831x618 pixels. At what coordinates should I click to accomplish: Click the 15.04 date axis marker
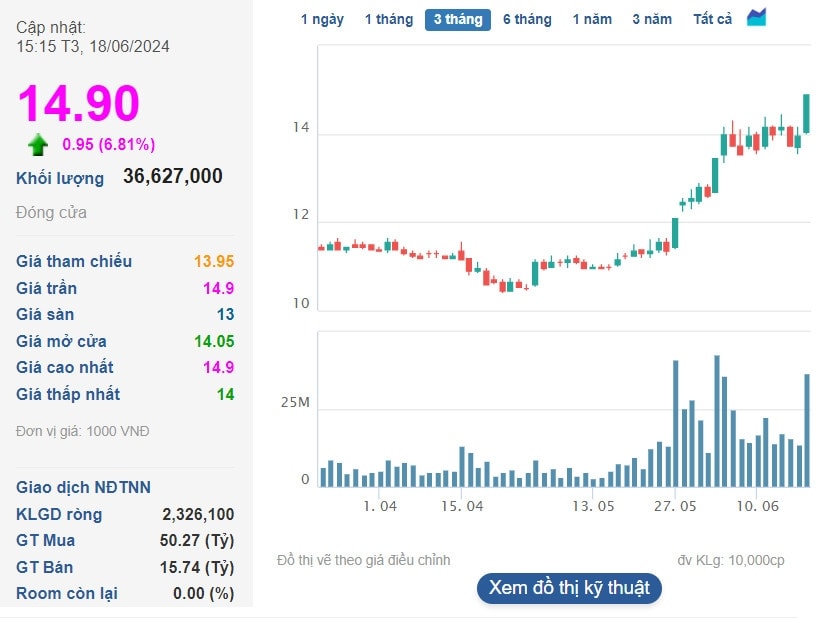[x=462, y=506]
